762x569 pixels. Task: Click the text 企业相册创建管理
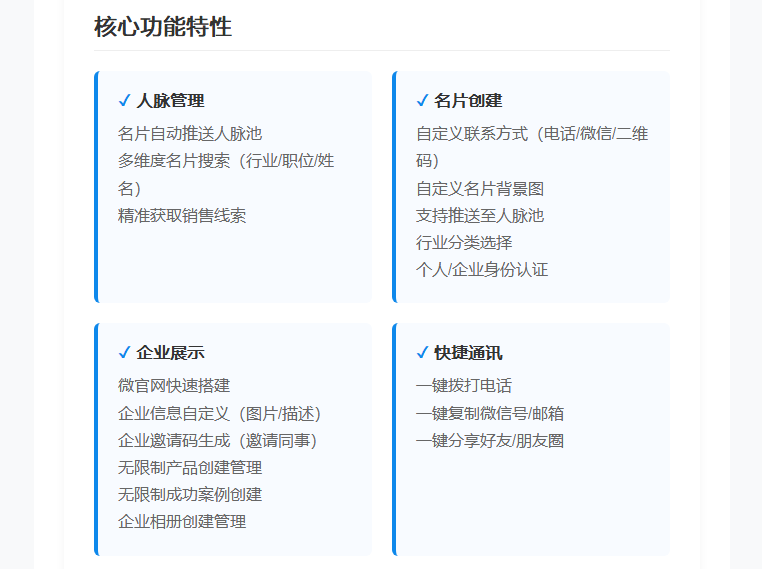click(x=182, y=522)
